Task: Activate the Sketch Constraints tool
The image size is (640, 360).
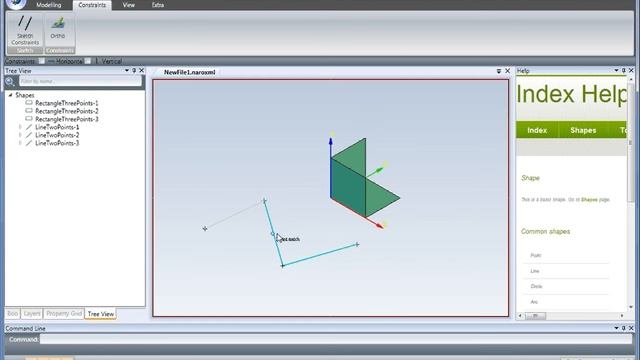Action: tap(25, 30)
